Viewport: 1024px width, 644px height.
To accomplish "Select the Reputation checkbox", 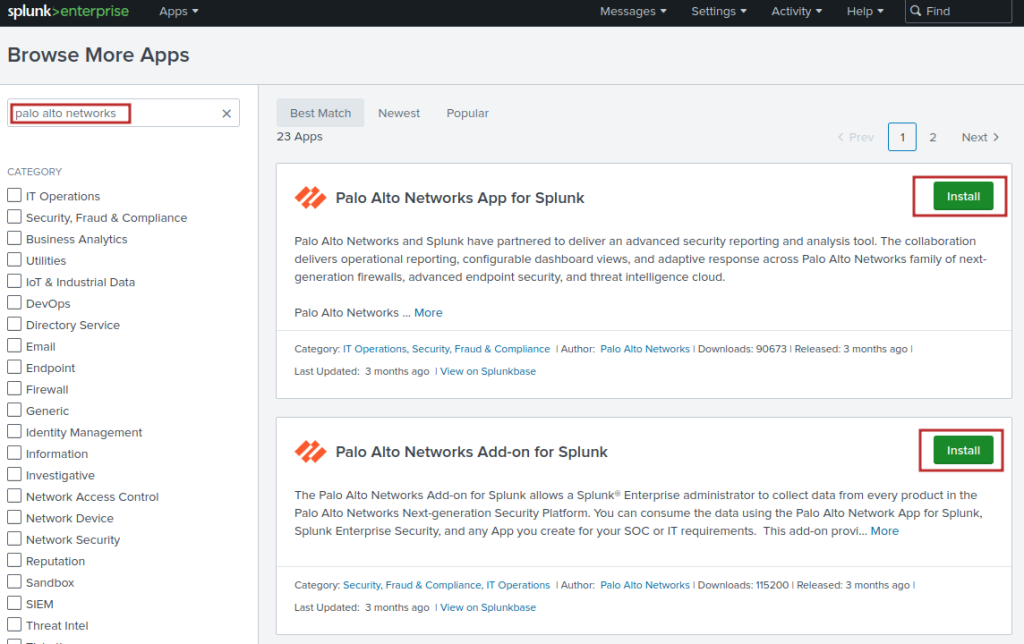I will pyautogui.click(x=14, y=560).
